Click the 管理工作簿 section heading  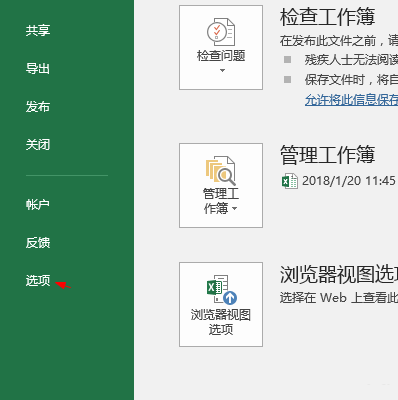coord(328,155)
